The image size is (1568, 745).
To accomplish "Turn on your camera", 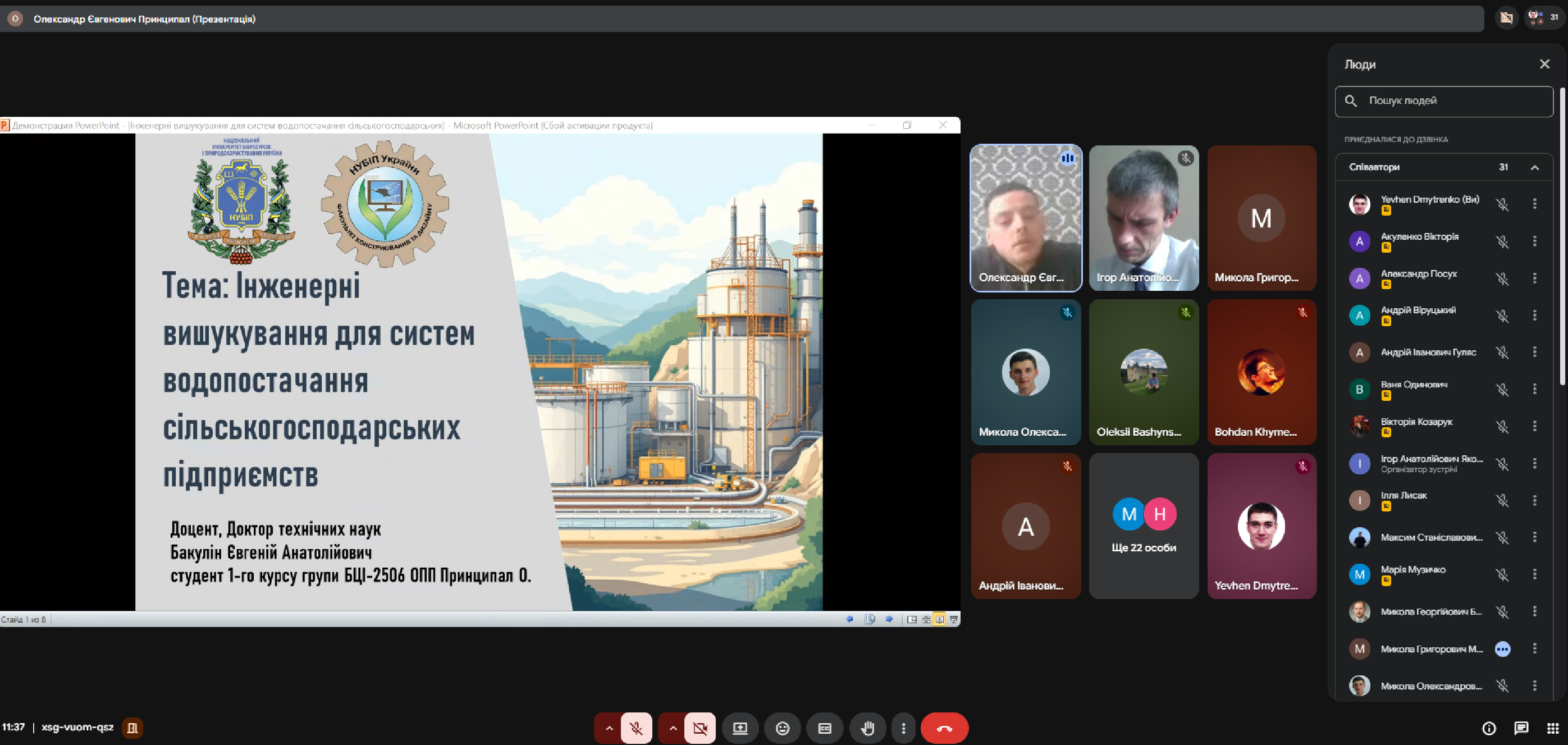I will (x=700, y=728).
